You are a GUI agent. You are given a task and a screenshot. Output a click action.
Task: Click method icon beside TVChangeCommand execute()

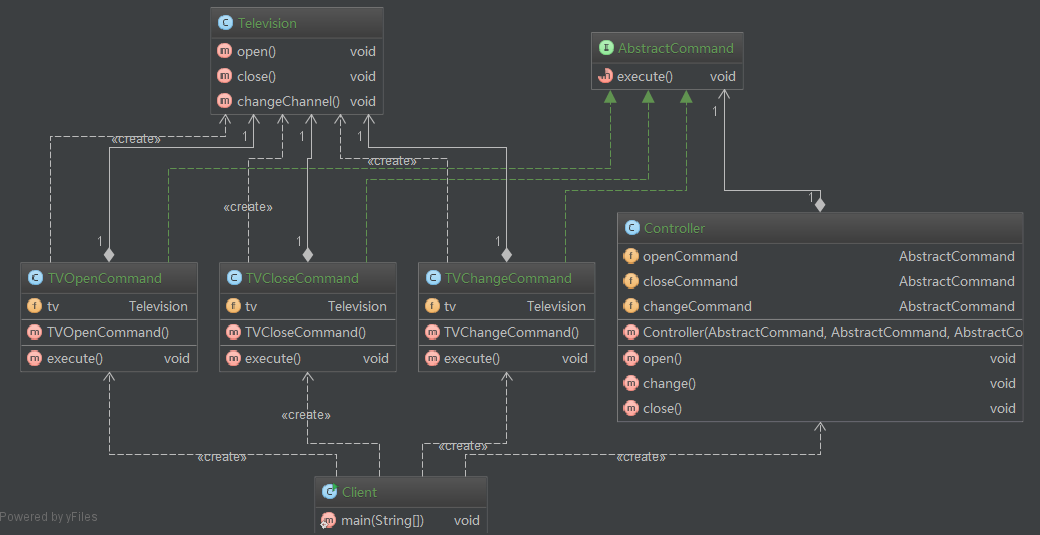[x=432, y=359]
